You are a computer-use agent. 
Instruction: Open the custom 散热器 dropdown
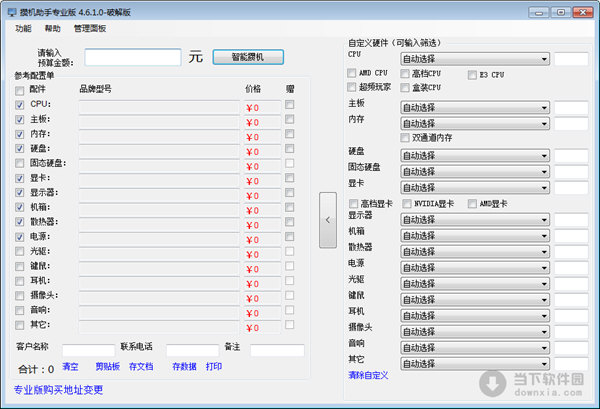475,252
